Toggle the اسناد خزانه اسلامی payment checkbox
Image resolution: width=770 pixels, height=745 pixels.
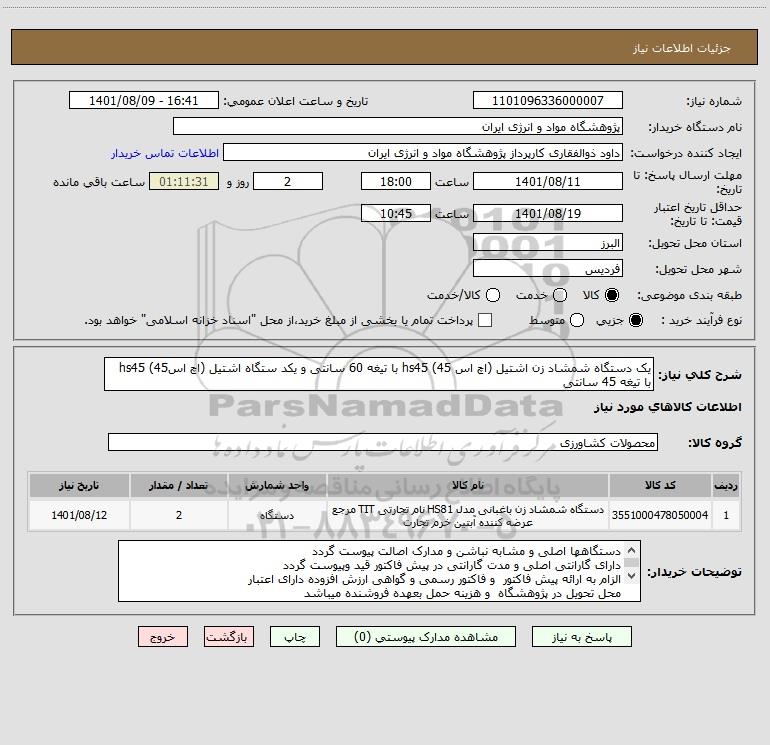(x=485, y=320)
